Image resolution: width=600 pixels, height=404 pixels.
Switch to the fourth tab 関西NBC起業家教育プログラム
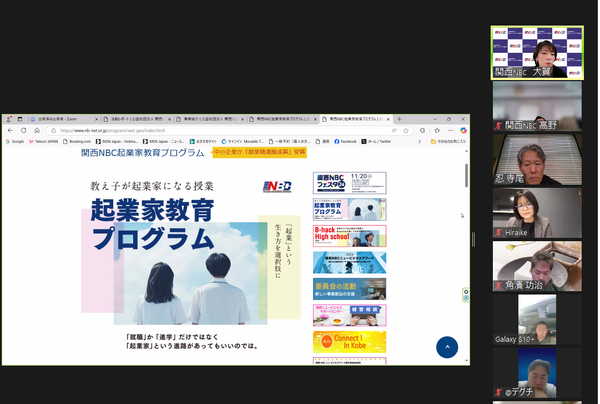coord(282,119)
